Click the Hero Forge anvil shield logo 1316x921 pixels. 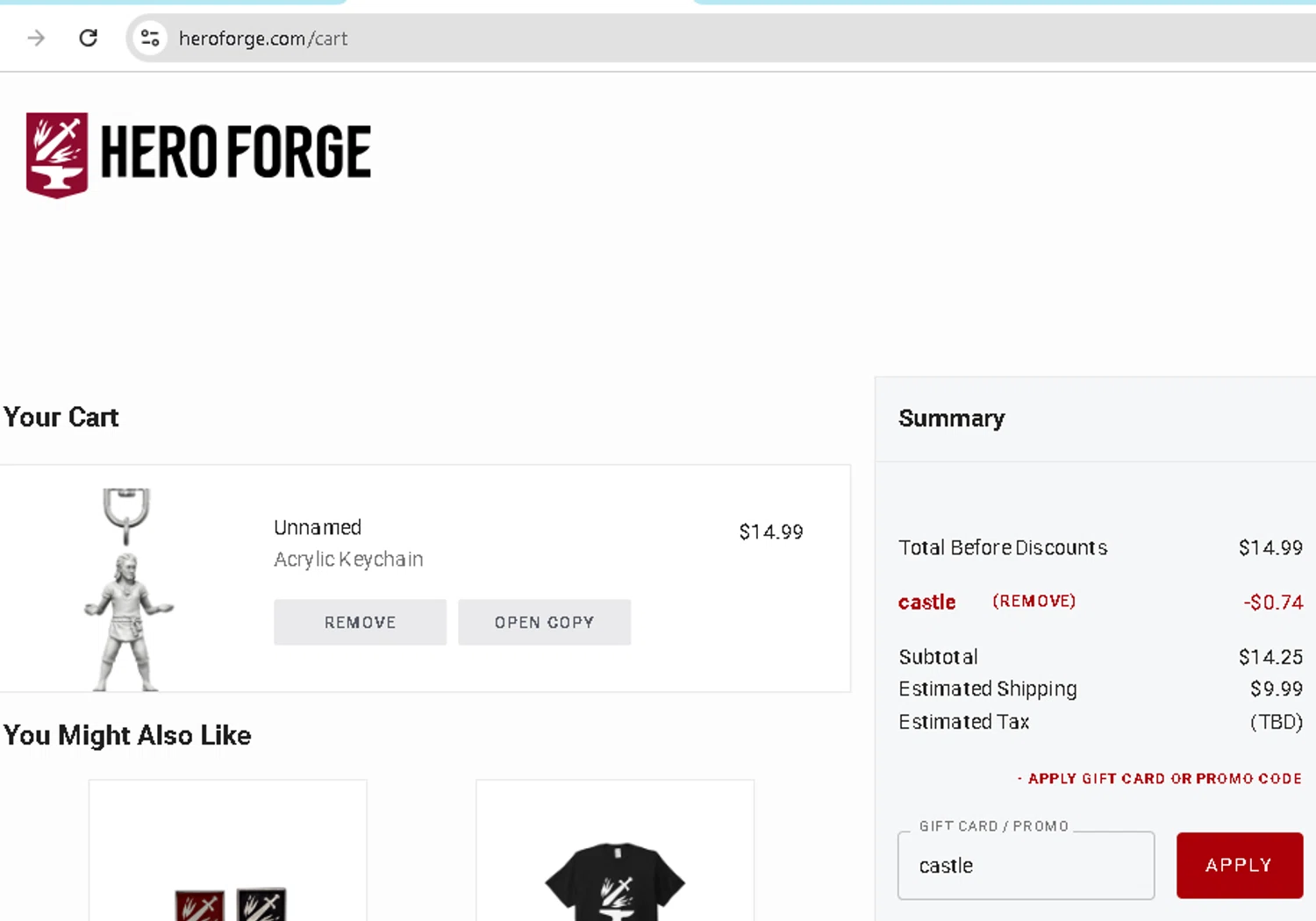57,154
